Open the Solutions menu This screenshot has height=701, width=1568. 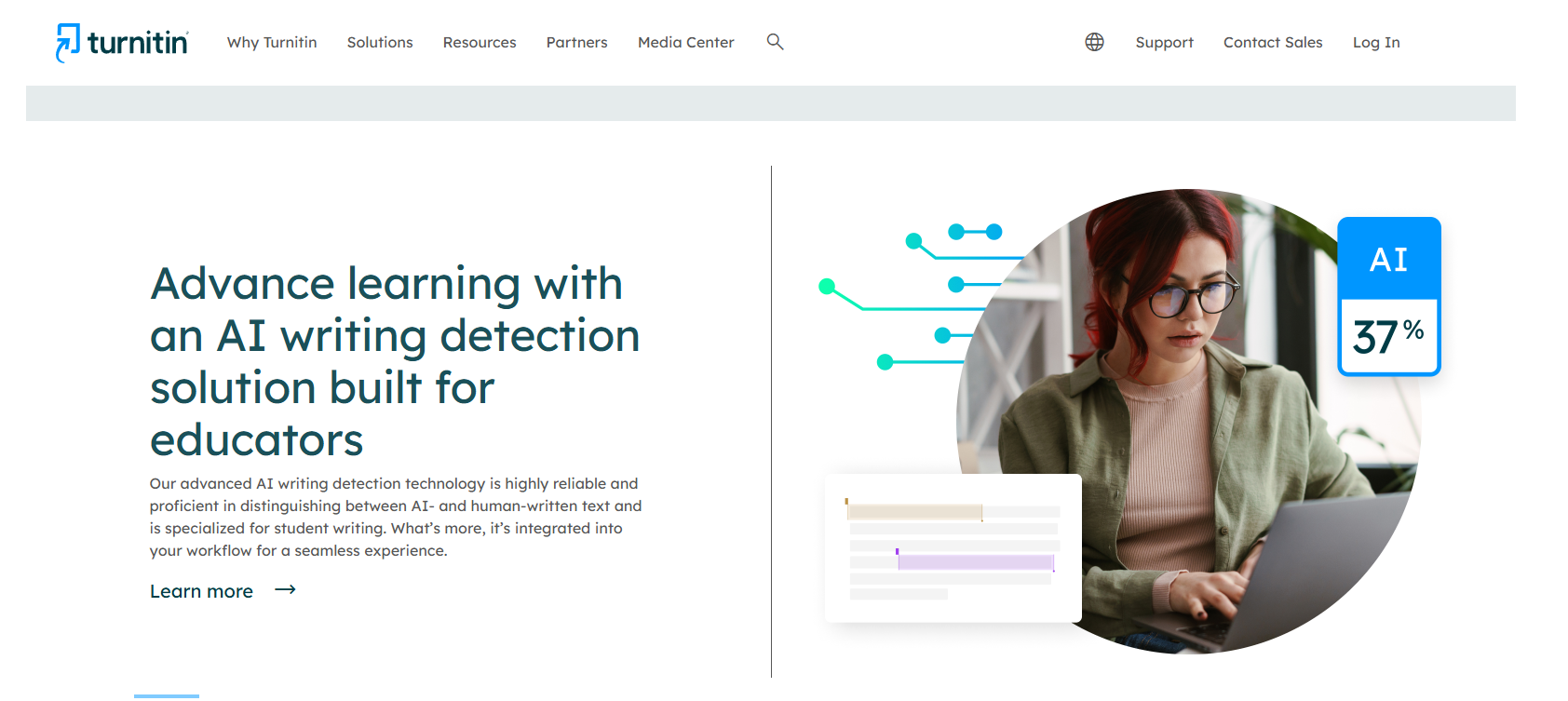pos(380,43)
